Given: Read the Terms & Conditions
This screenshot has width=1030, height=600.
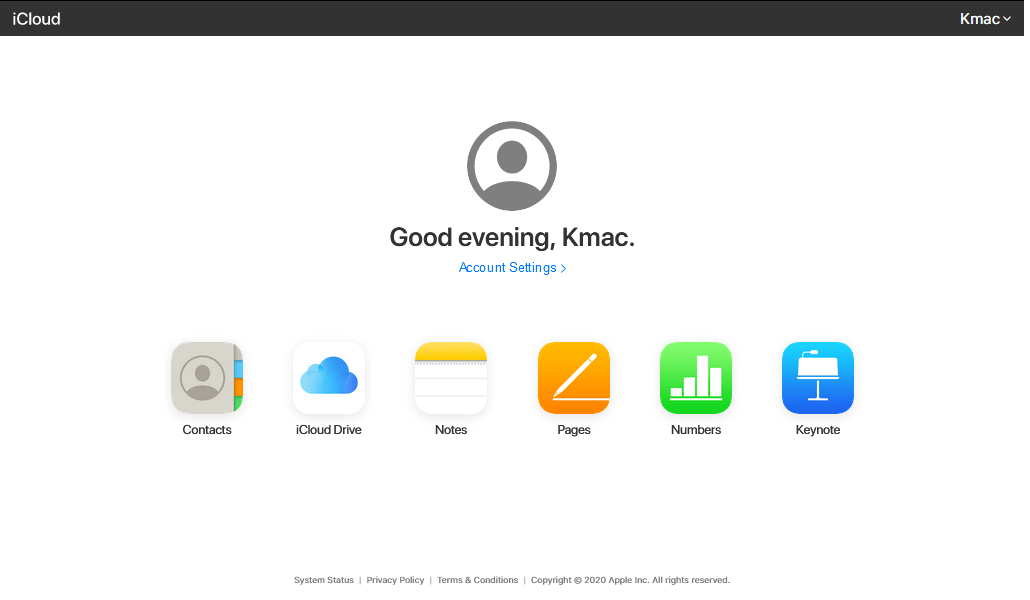Looking at the screenshot, I should pyautogui.click(x=477, y=580).
